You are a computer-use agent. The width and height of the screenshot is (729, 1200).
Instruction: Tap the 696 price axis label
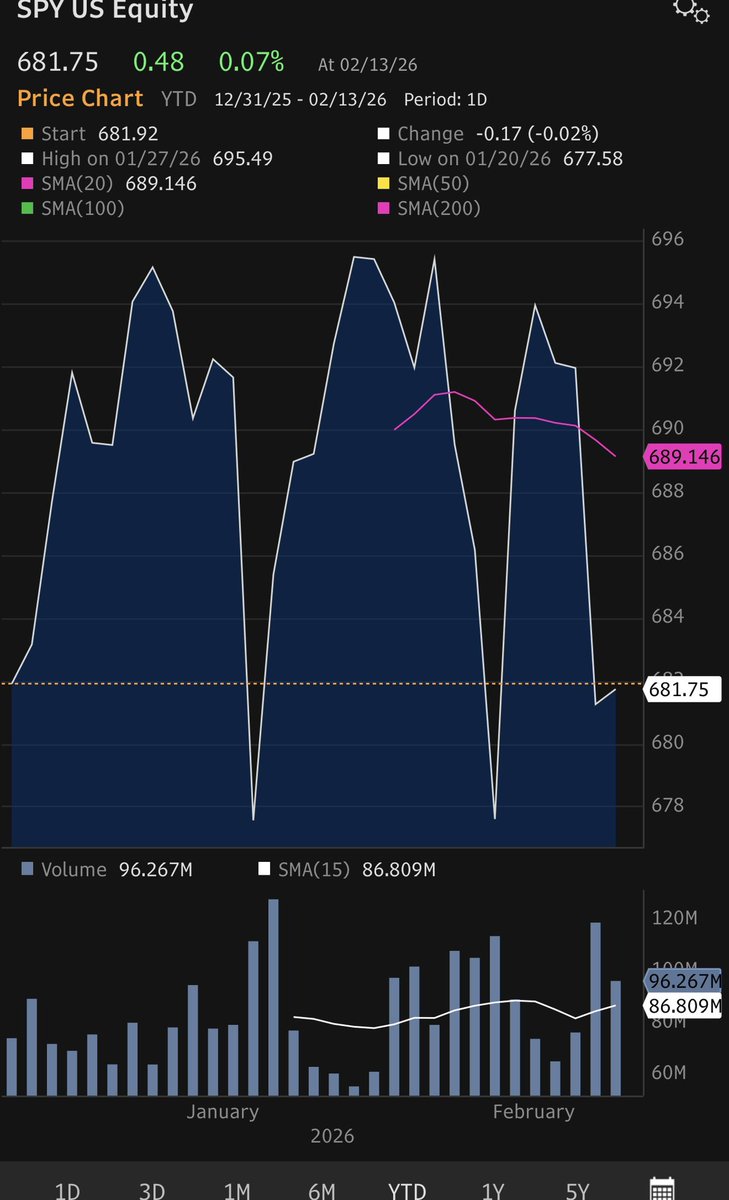(668, 240)
